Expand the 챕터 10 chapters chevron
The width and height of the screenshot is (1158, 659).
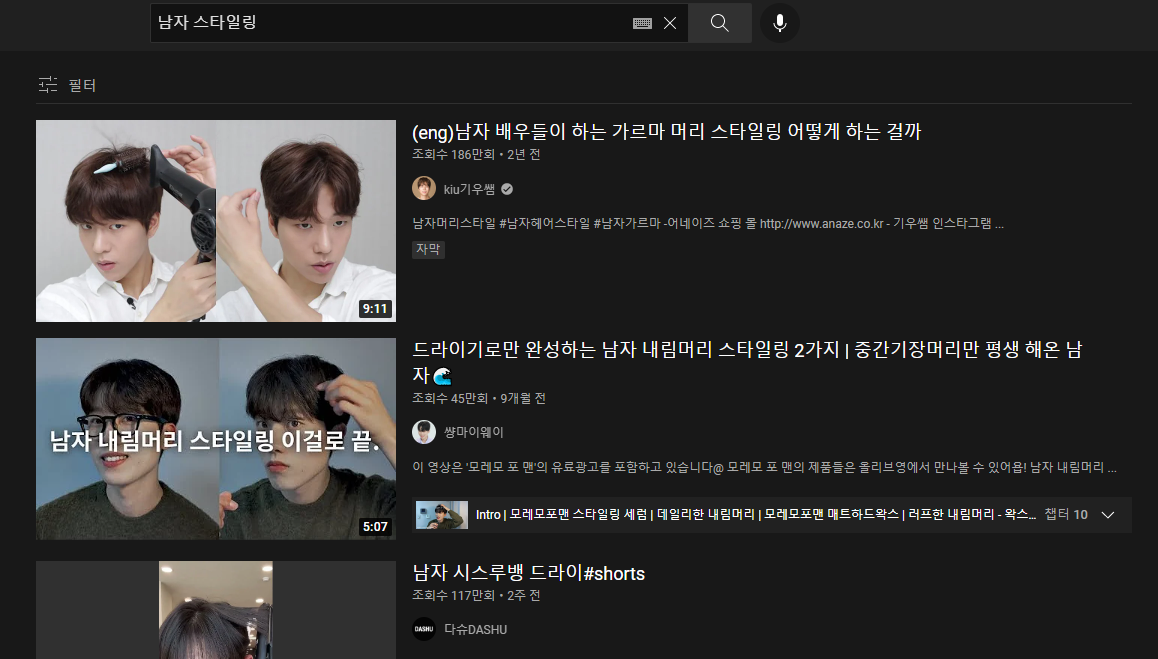tap(1108, 515)
